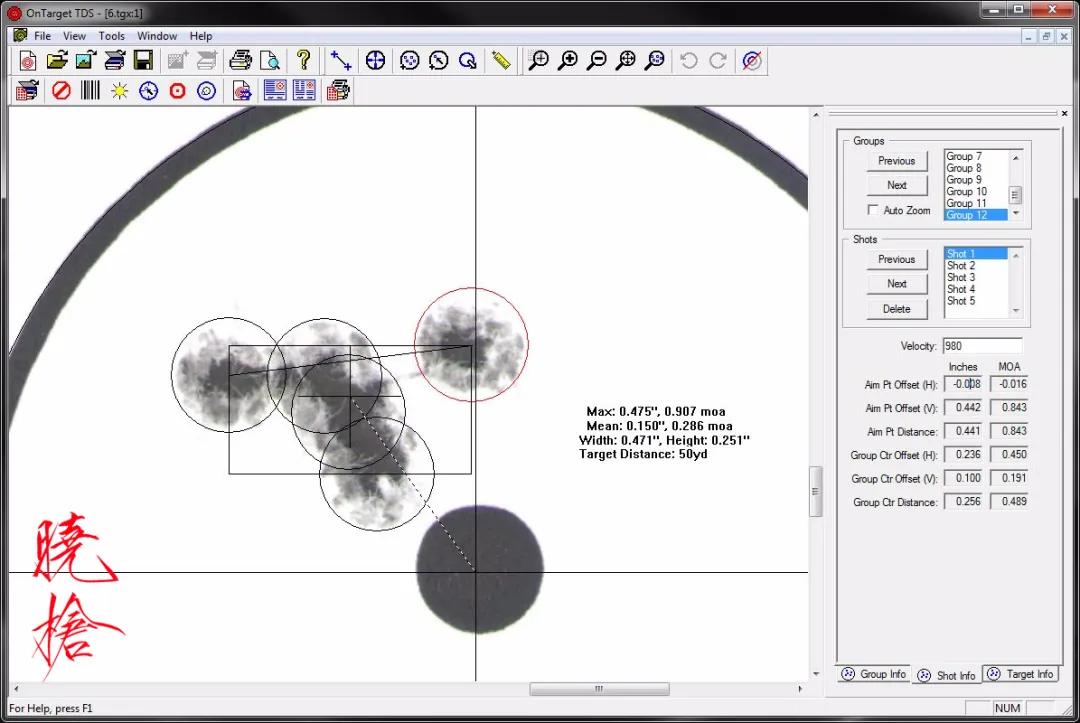Image resolution: width=1080 pixels, height=723 pixels.
Task: Click the zoom out magnifier icon
Action: click(x=596, y=61)
